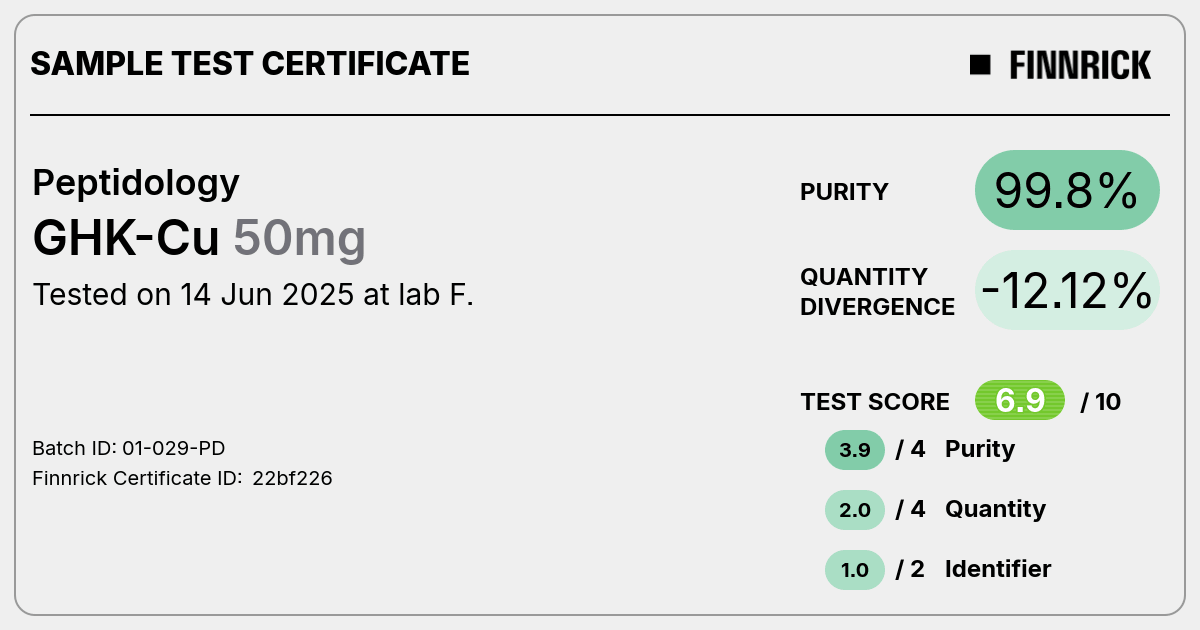This screenshot has width=1200, height=630.
Task: Click the 2.0 quantity score pill
Action: [x=855, y=510]
